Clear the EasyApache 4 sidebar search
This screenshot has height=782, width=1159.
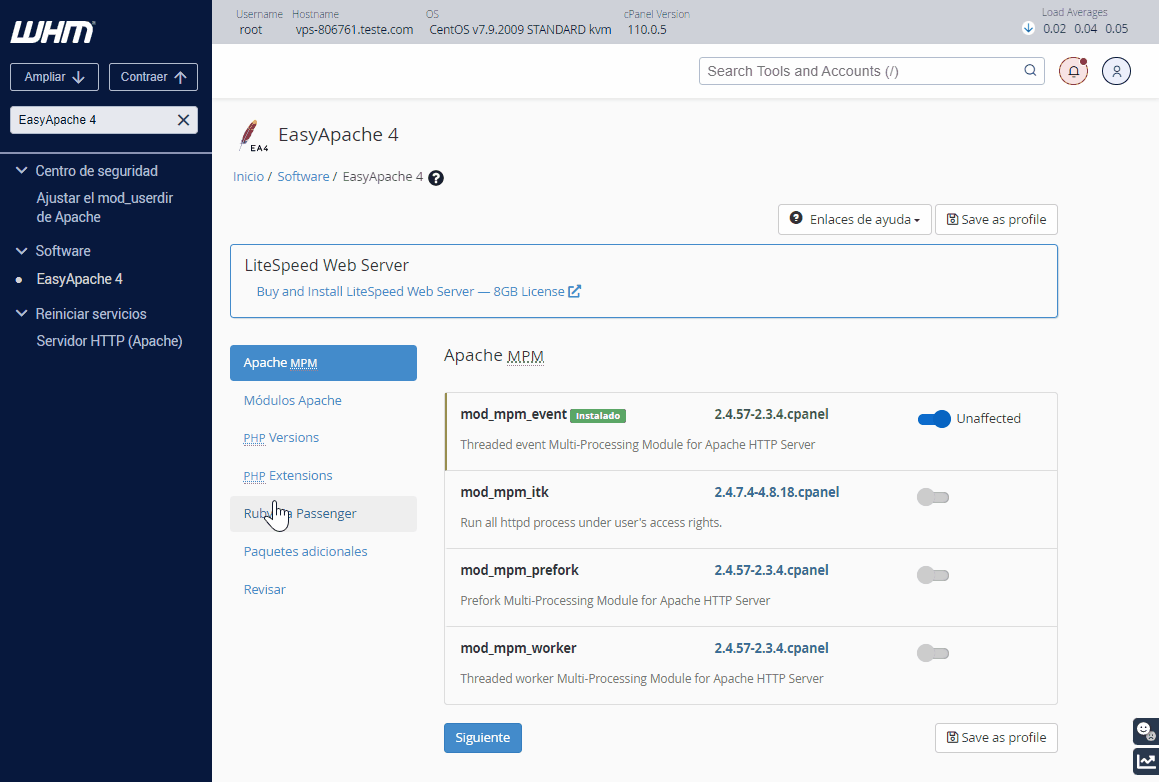[183, 120]
